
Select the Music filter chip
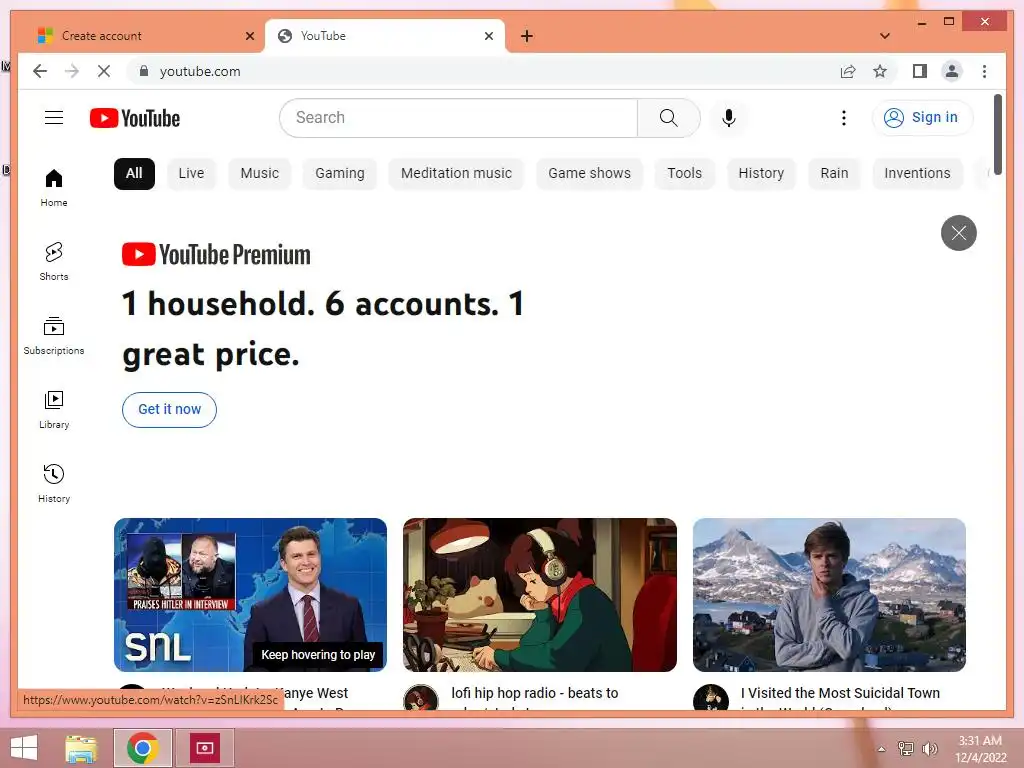(x=259, y=173)
